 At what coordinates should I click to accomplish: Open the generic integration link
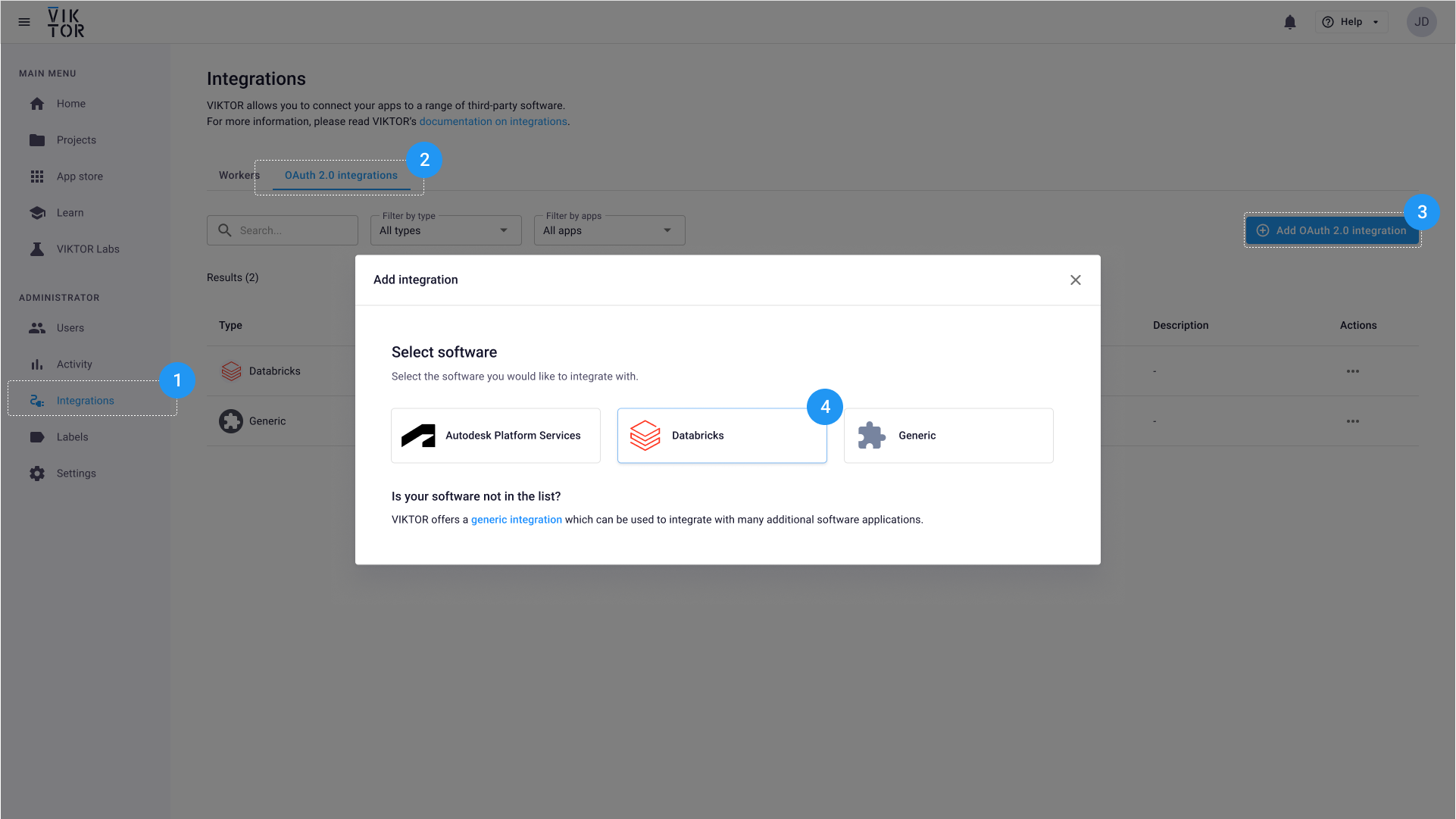point(516,520)
